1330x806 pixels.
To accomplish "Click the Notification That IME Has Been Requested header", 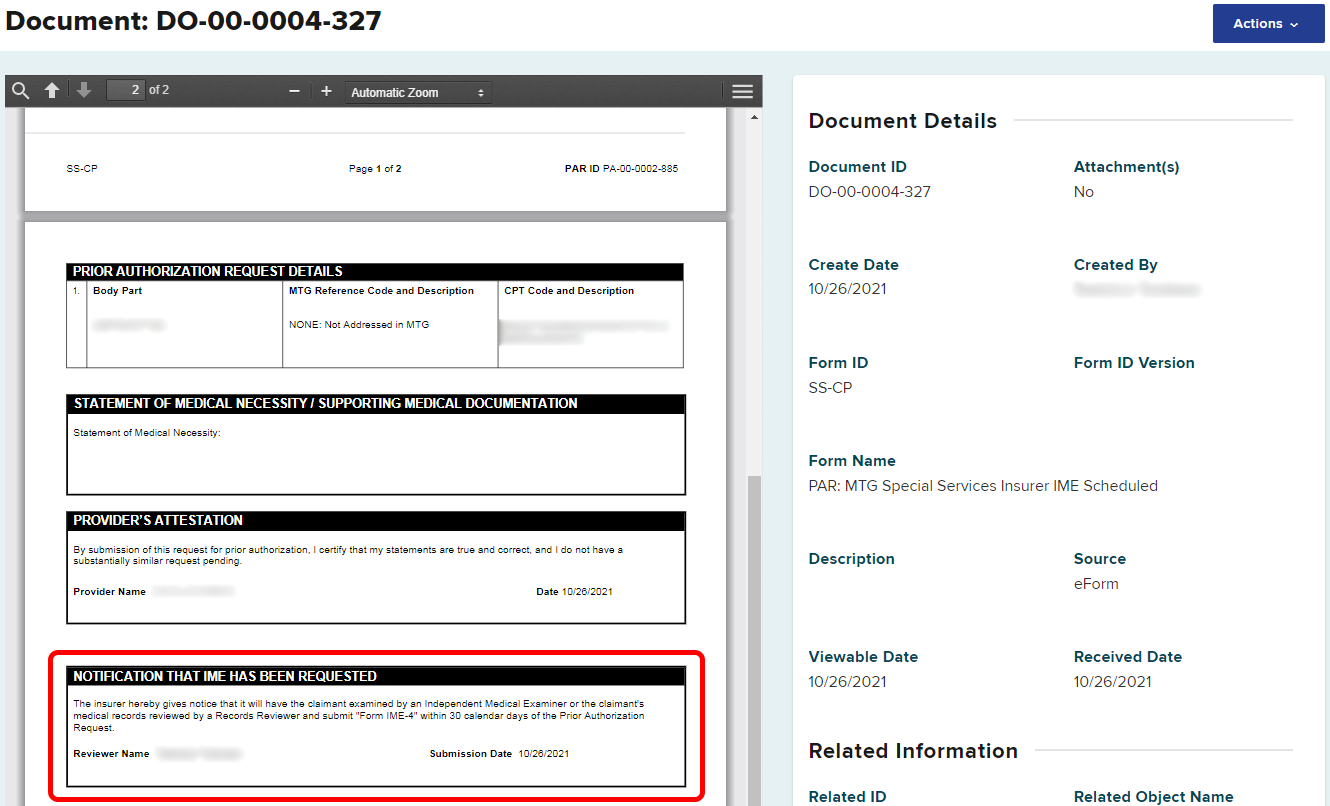I will tap(225, 676).
